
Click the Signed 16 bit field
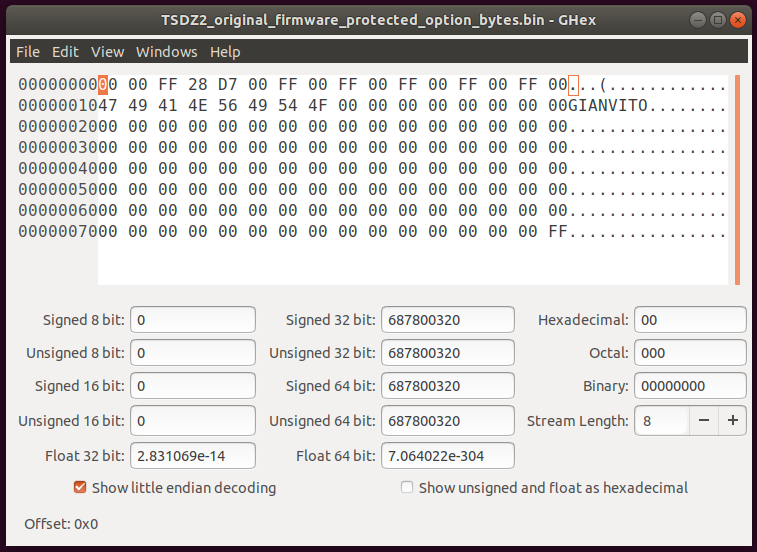[193, 385]
